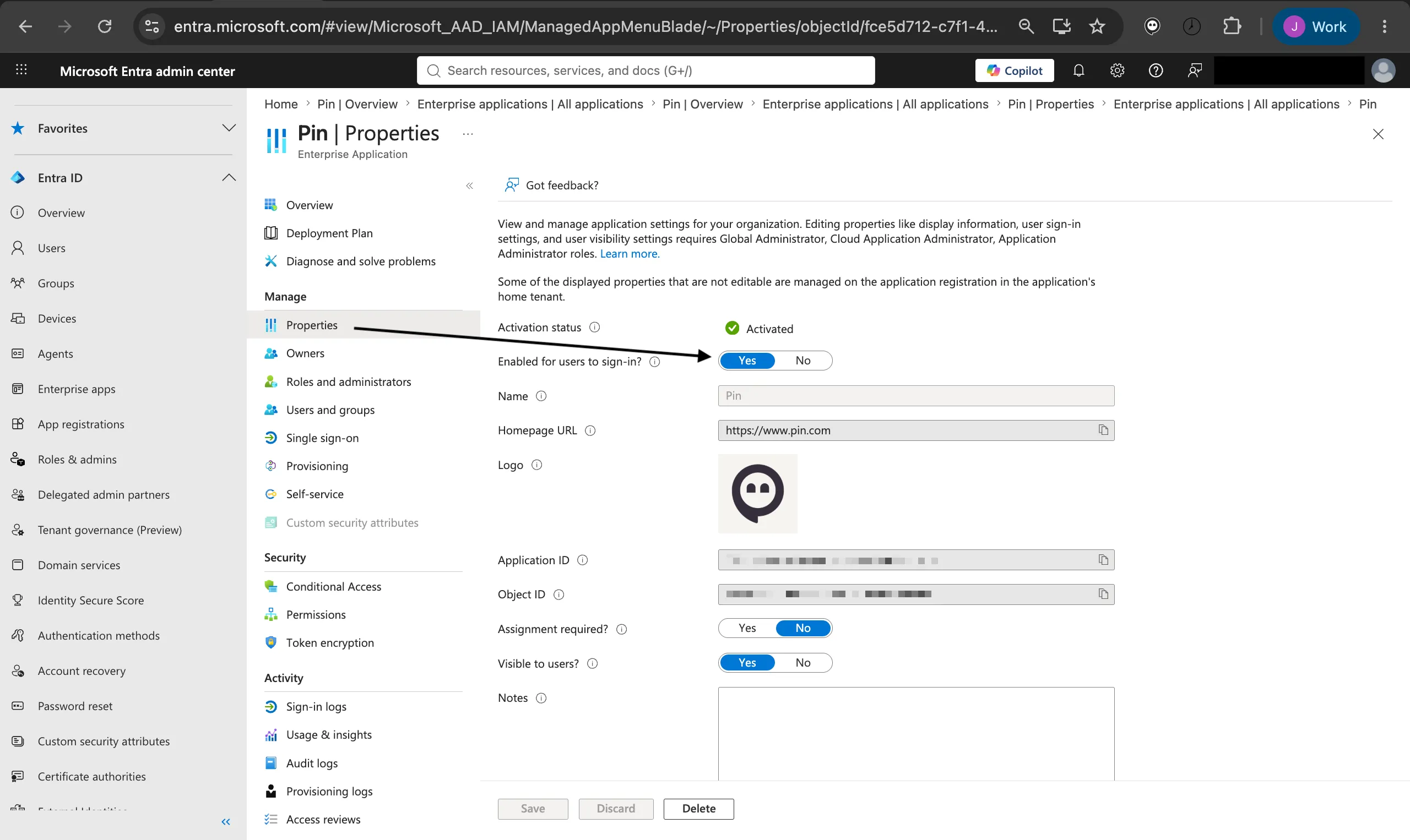
Task: Open the app launcher waffle icon
Action: [21, 70]
